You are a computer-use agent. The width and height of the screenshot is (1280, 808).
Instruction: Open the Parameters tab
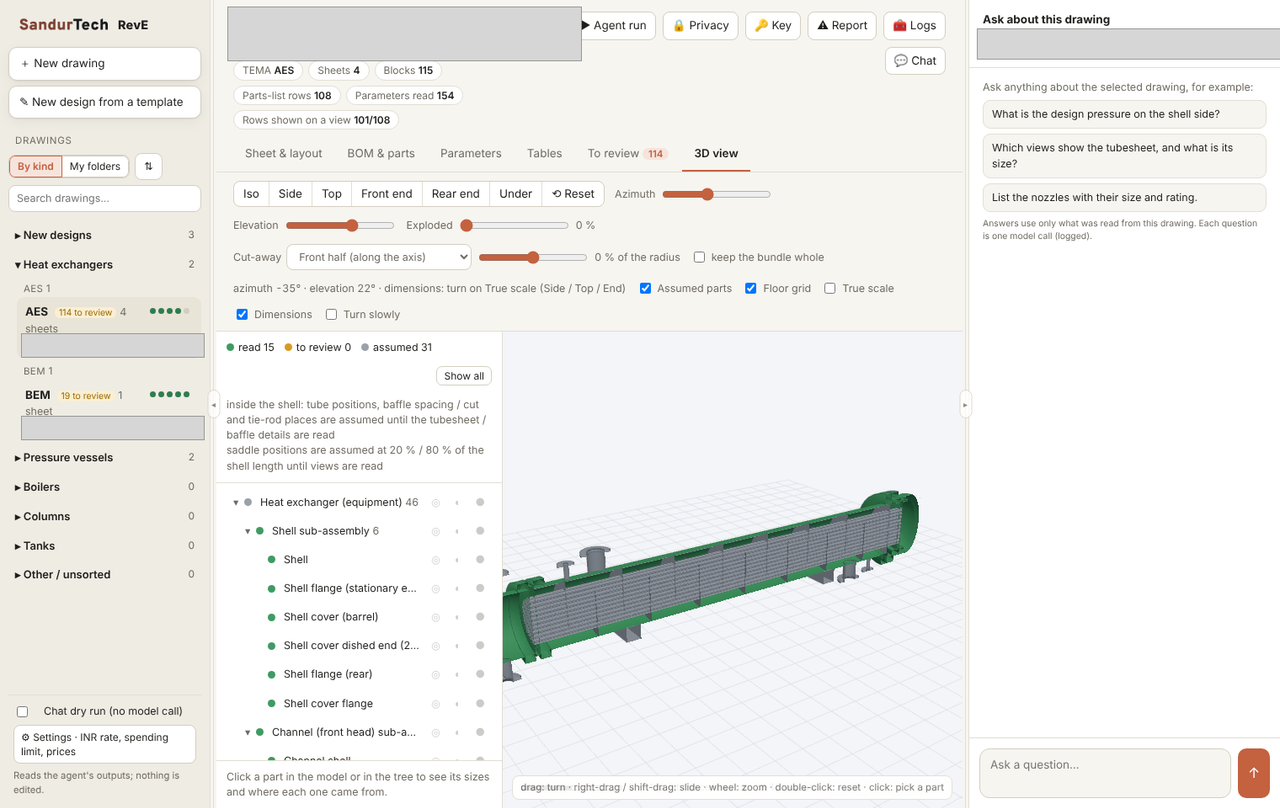click(x=471, y=154)
